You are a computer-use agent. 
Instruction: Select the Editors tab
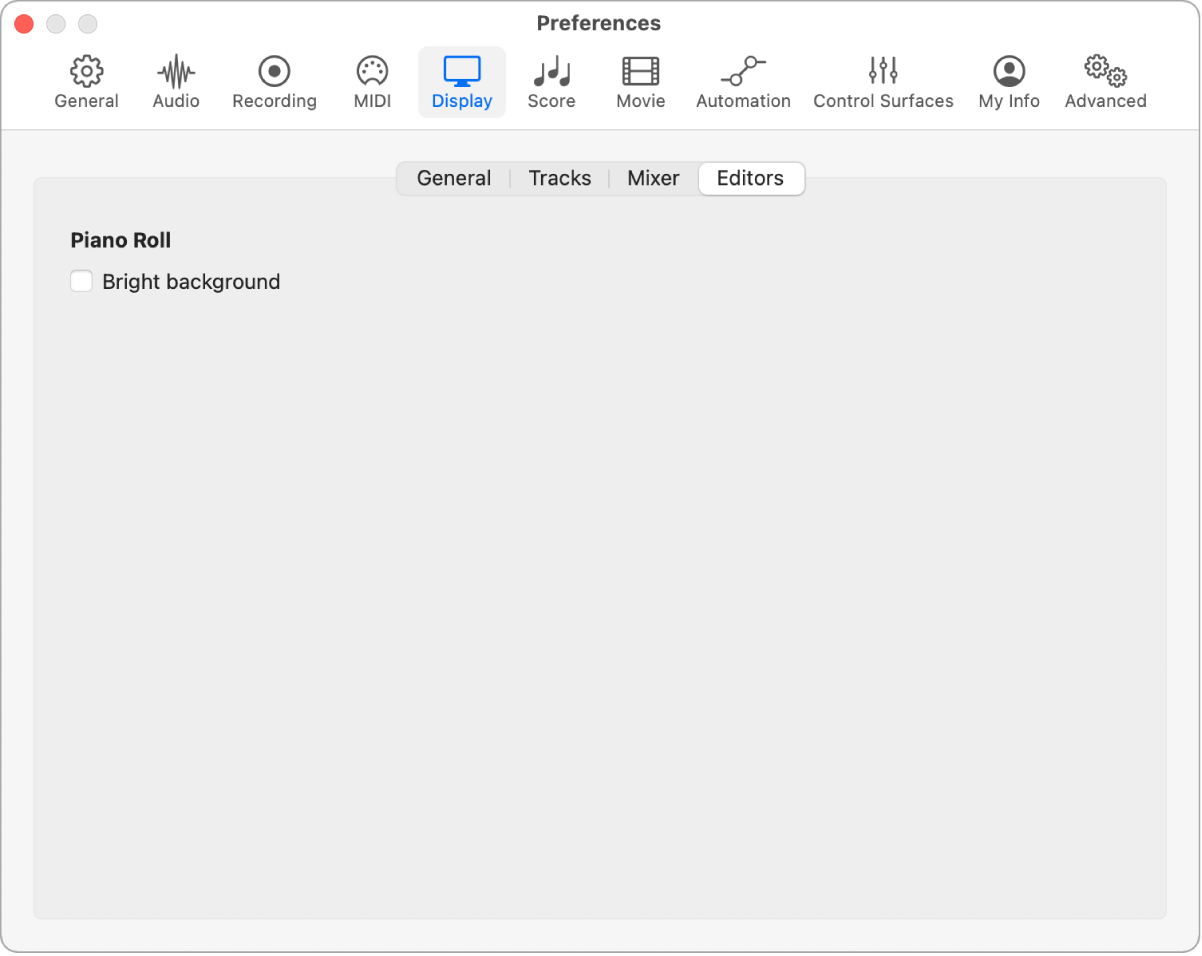tap(751, 178)
